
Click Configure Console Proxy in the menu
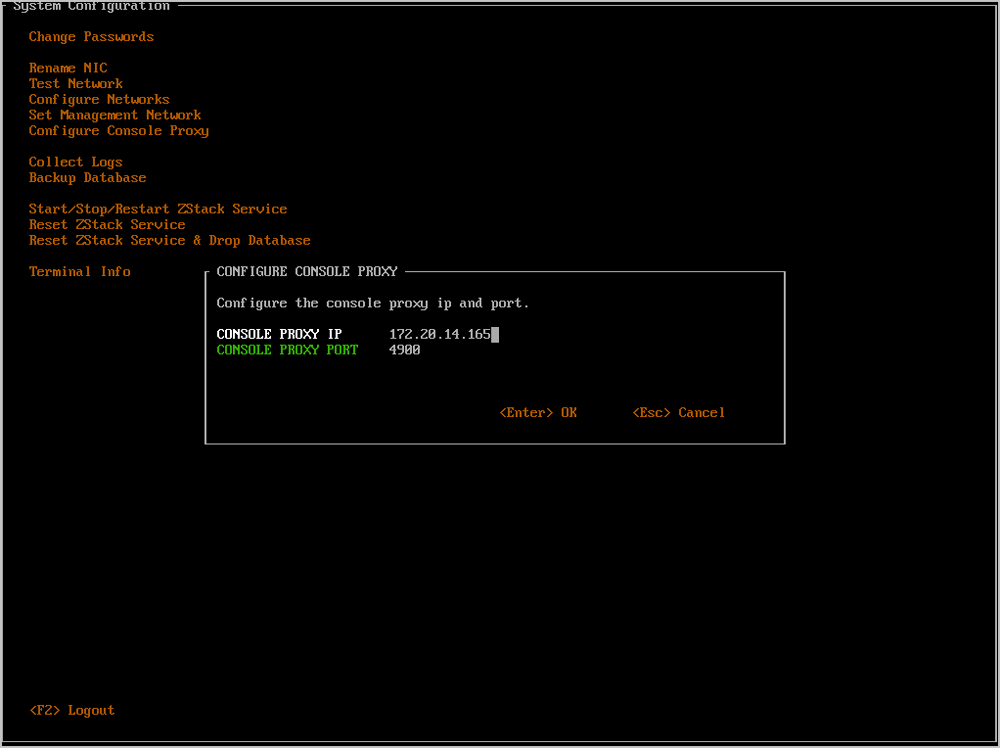coord(119,131)
